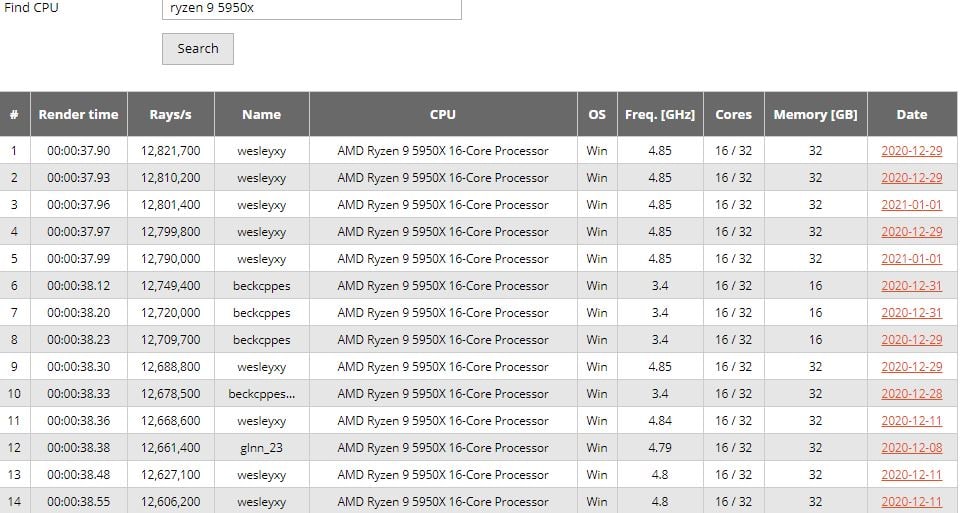Click the Rays/s value 12,810,200
The height and width of the screenshot is (513, 965).
tap(170, 178)
